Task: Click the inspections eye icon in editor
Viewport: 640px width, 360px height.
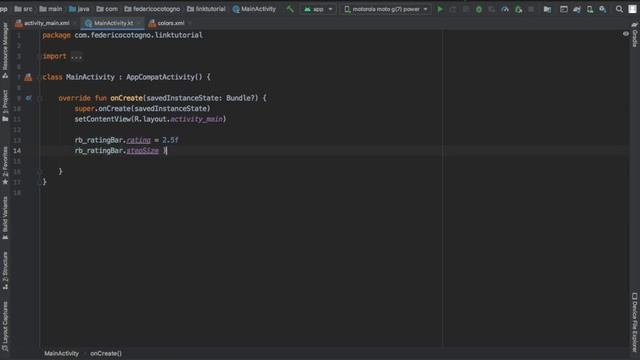Action: coord(626,34)
